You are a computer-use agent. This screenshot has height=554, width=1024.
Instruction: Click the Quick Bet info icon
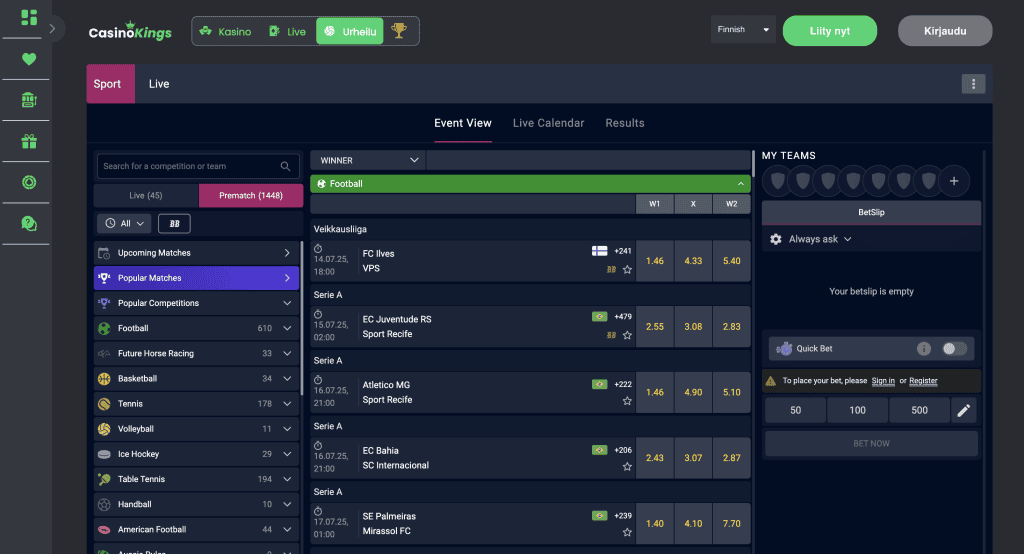point(923,348)
